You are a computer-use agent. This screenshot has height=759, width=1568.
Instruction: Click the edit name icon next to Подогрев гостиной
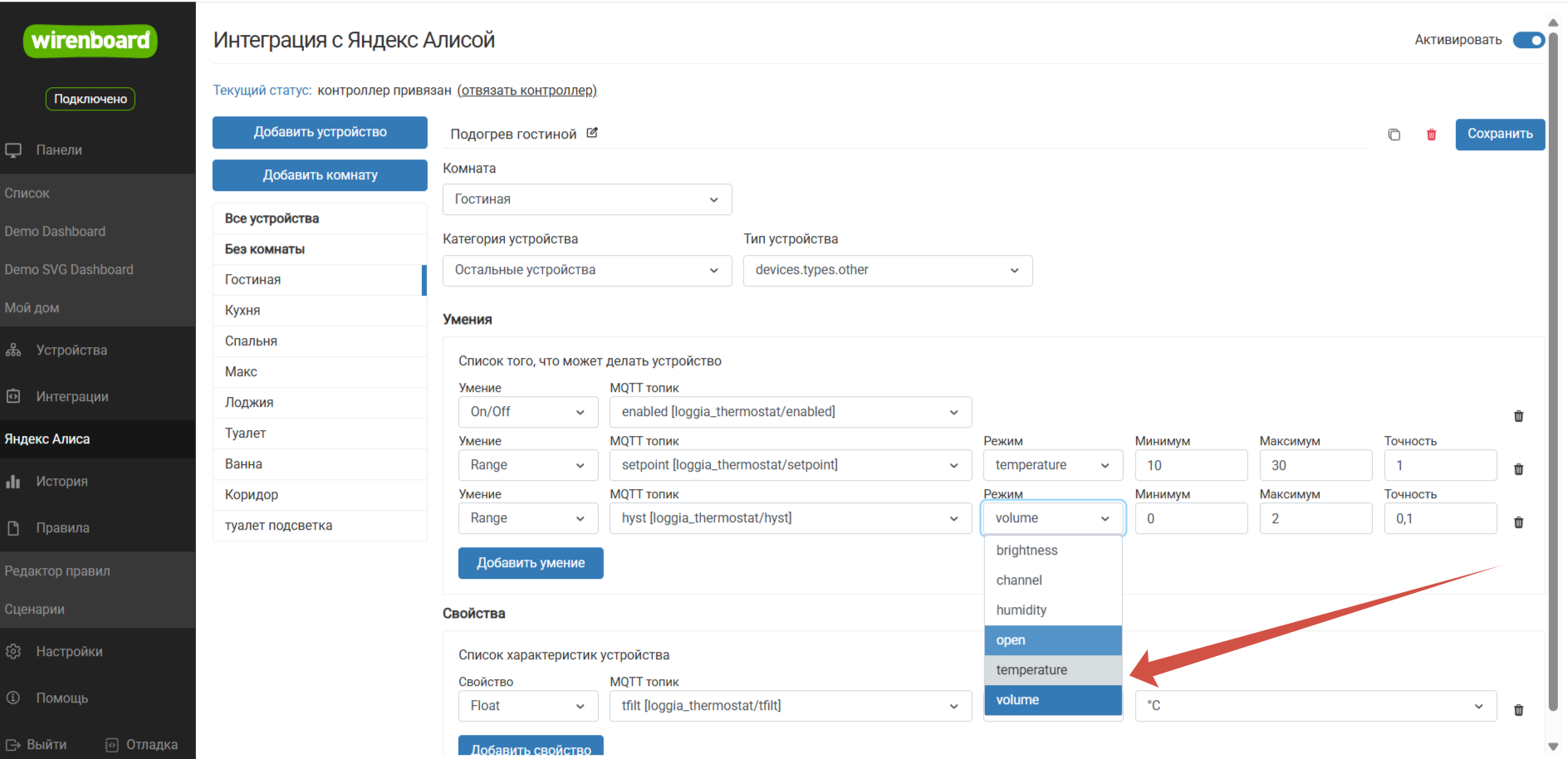coord(592,133)
